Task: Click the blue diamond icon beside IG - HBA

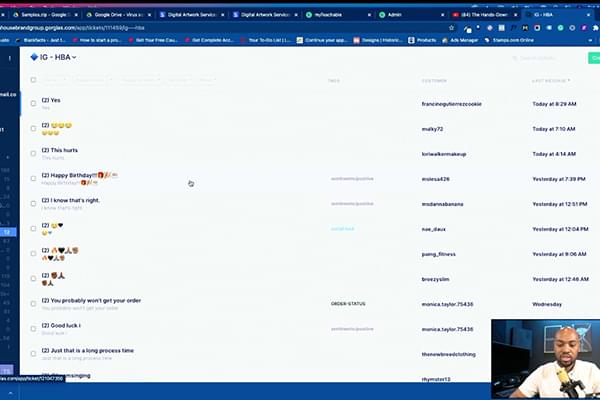Action: pos(34,57)
